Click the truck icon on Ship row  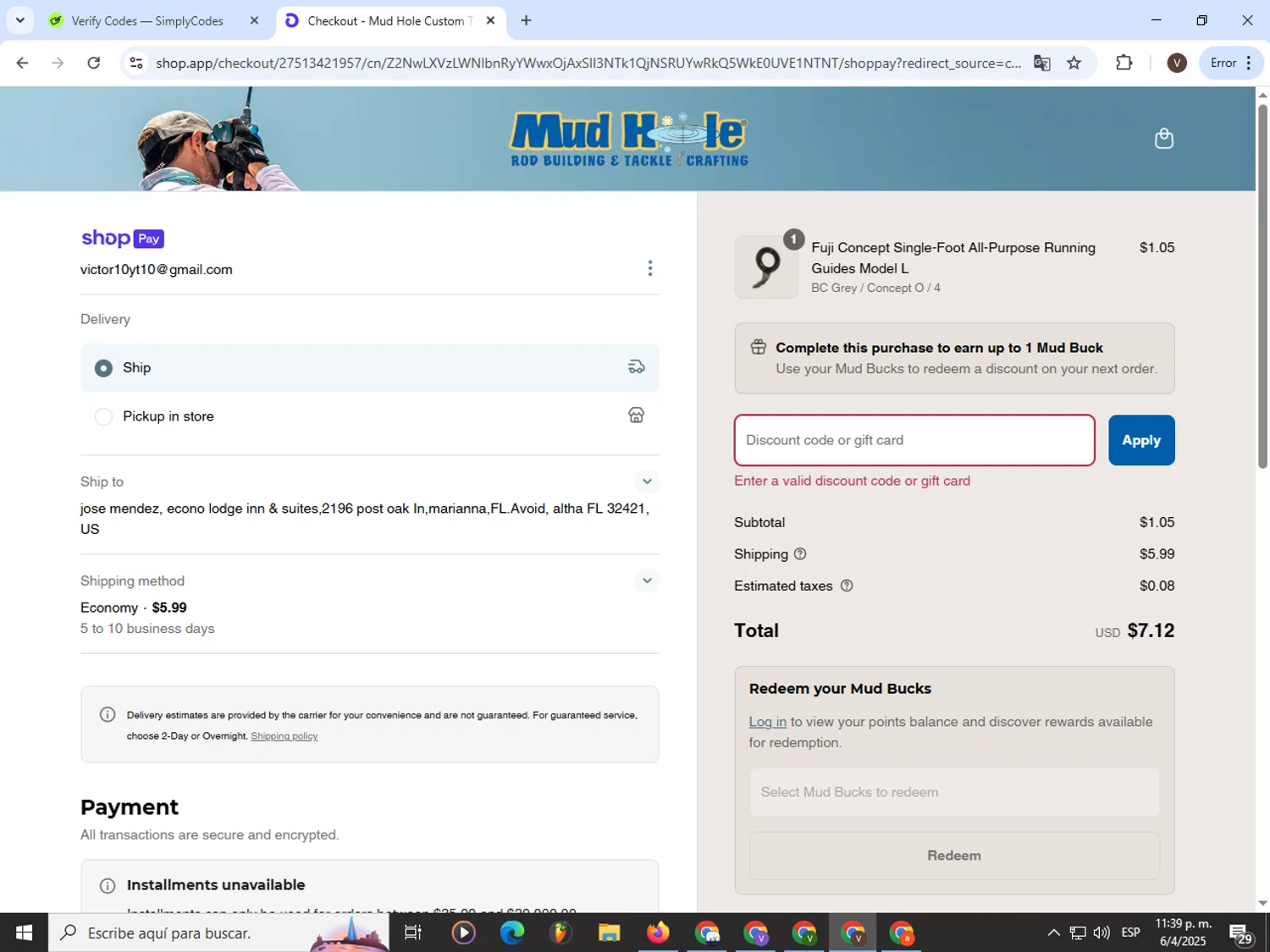click(x=636, y=366)
